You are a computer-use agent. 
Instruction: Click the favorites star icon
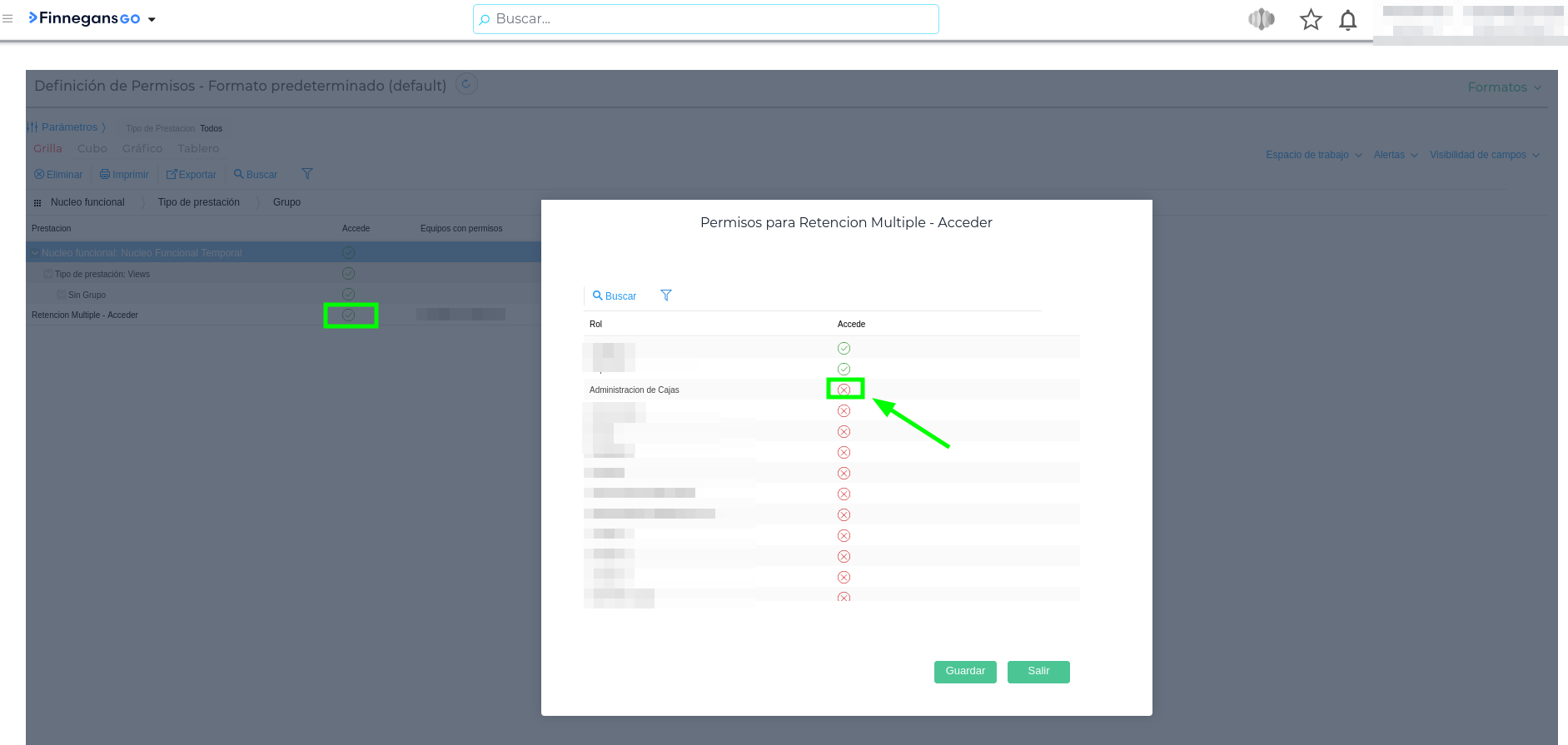click(1311, 20)
